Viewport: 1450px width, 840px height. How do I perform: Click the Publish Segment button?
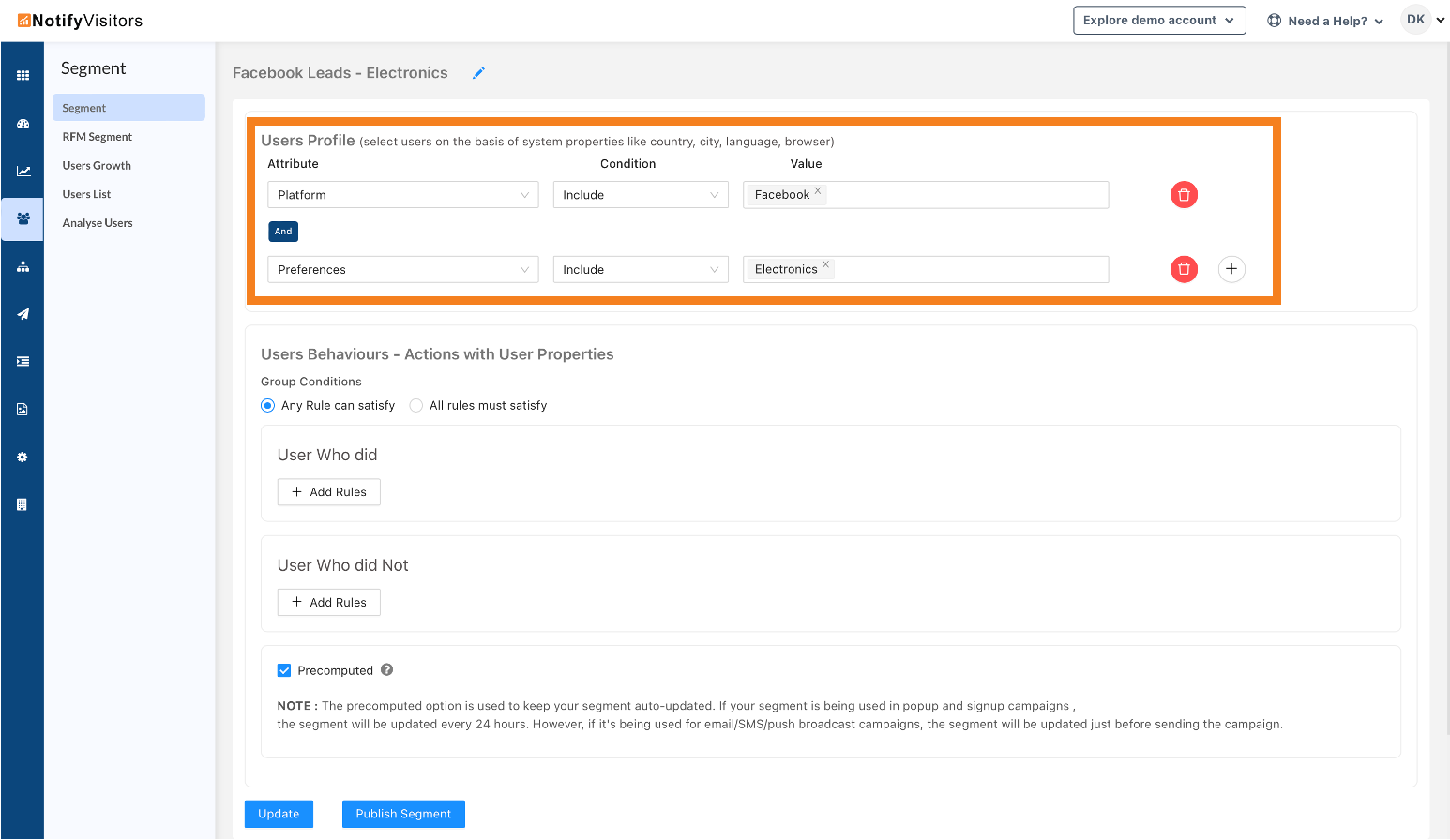pyautogui.click(x=403, y=814)
